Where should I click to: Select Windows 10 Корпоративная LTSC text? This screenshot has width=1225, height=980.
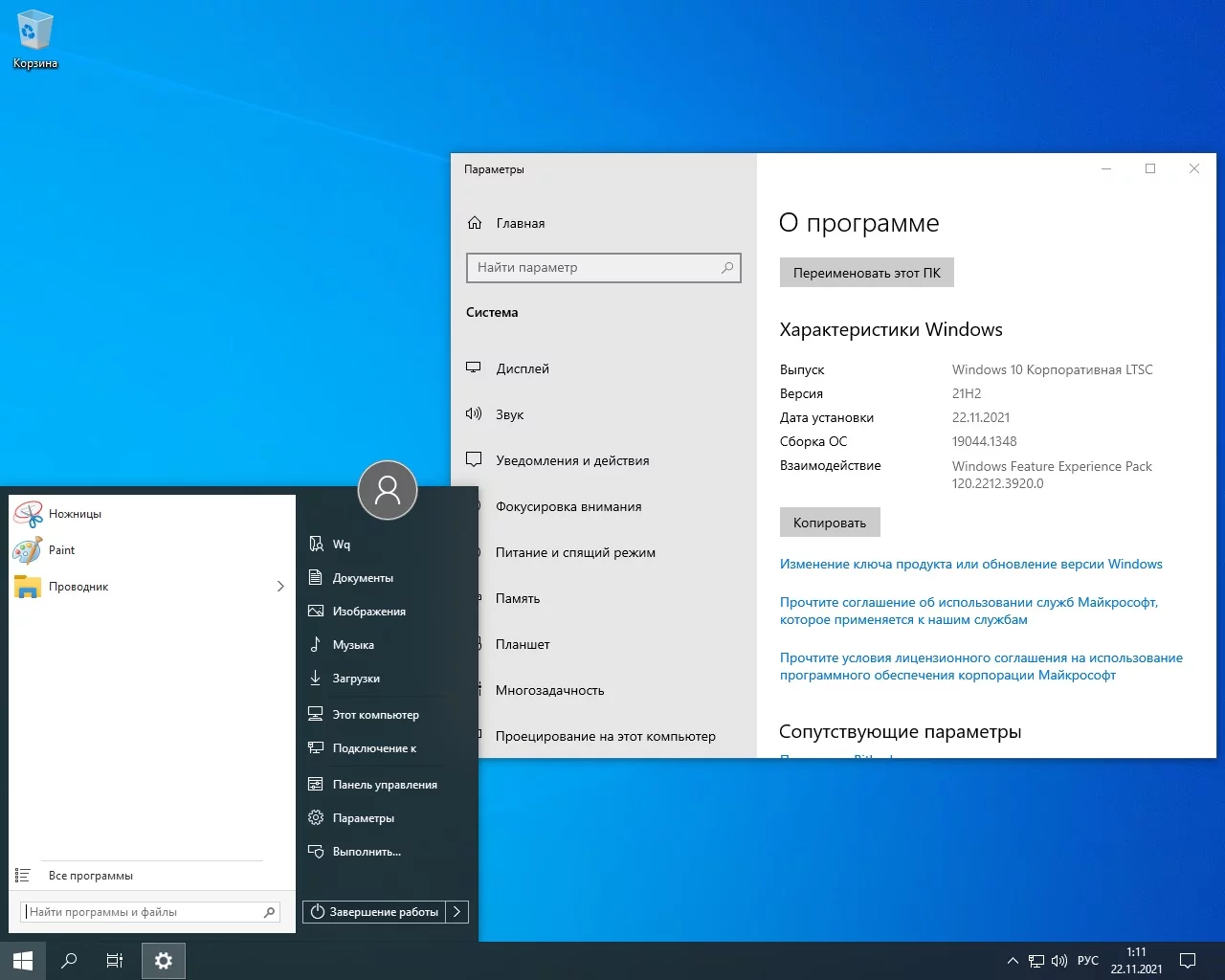[1053, 369]
